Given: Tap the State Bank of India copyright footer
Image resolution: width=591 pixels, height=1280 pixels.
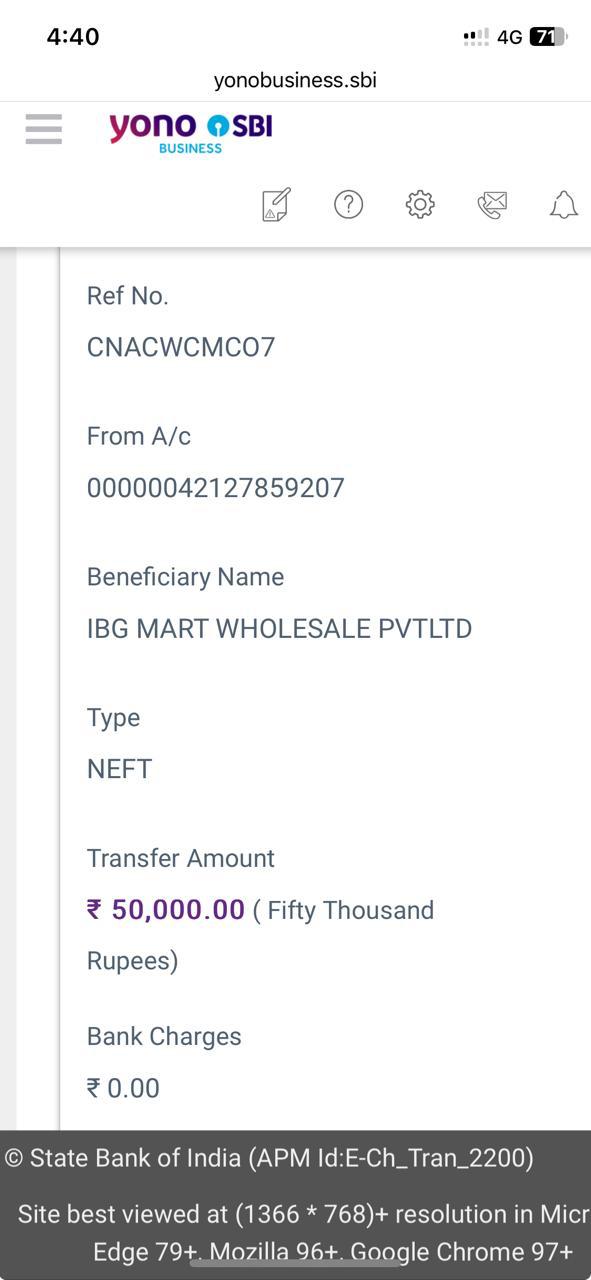Looking at the screenshot, I should [270, 1158].
